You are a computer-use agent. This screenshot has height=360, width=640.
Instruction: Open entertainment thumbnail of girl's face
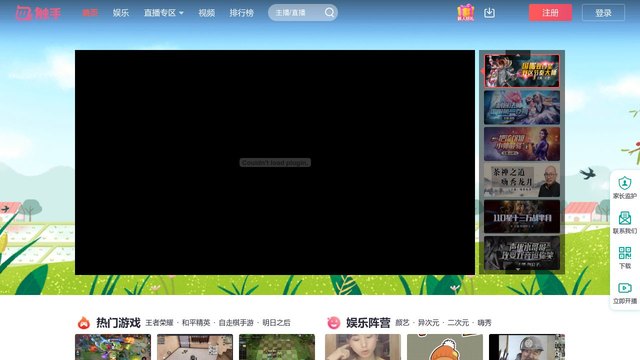(363, 347)
